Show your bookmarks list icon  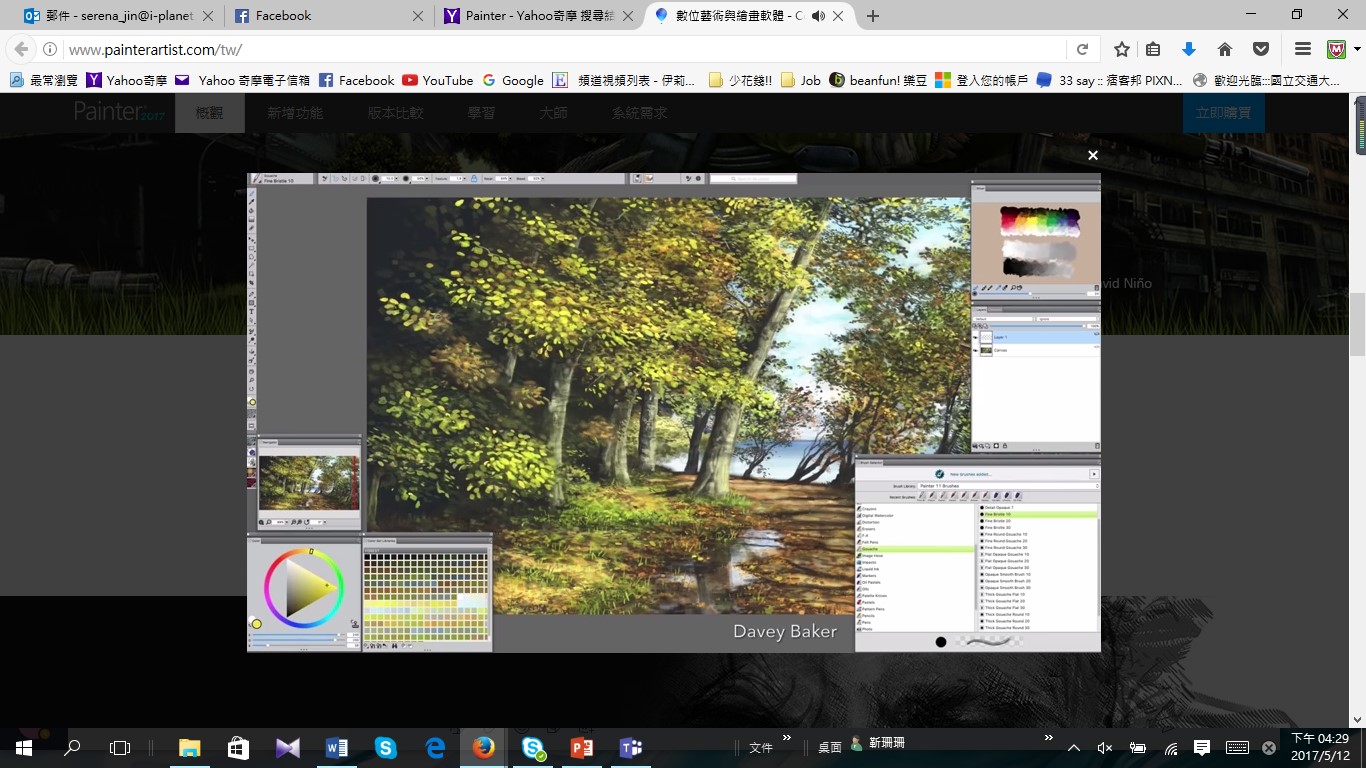(1153, 49)
